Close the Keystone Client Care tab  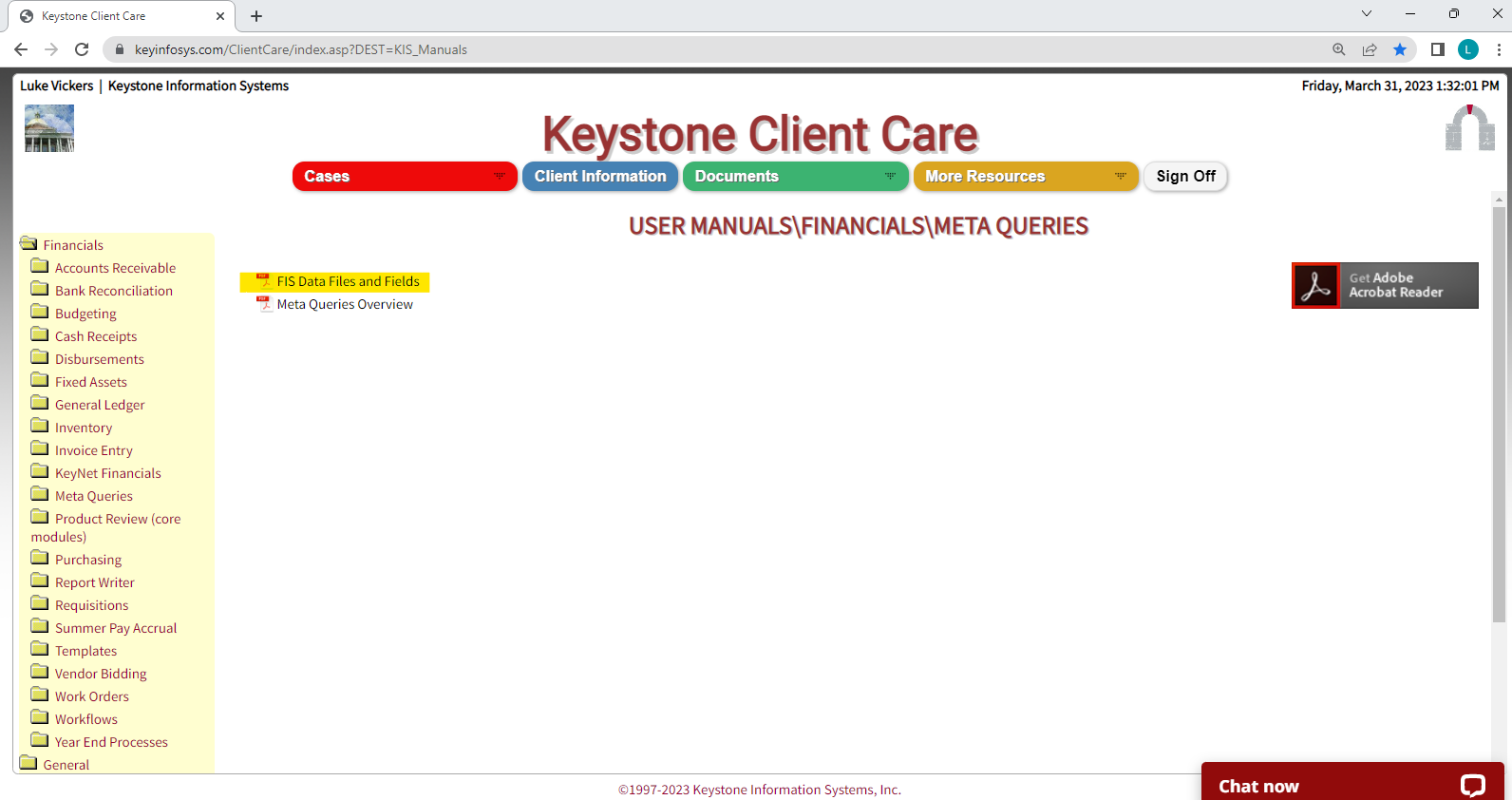click(220, 16)
